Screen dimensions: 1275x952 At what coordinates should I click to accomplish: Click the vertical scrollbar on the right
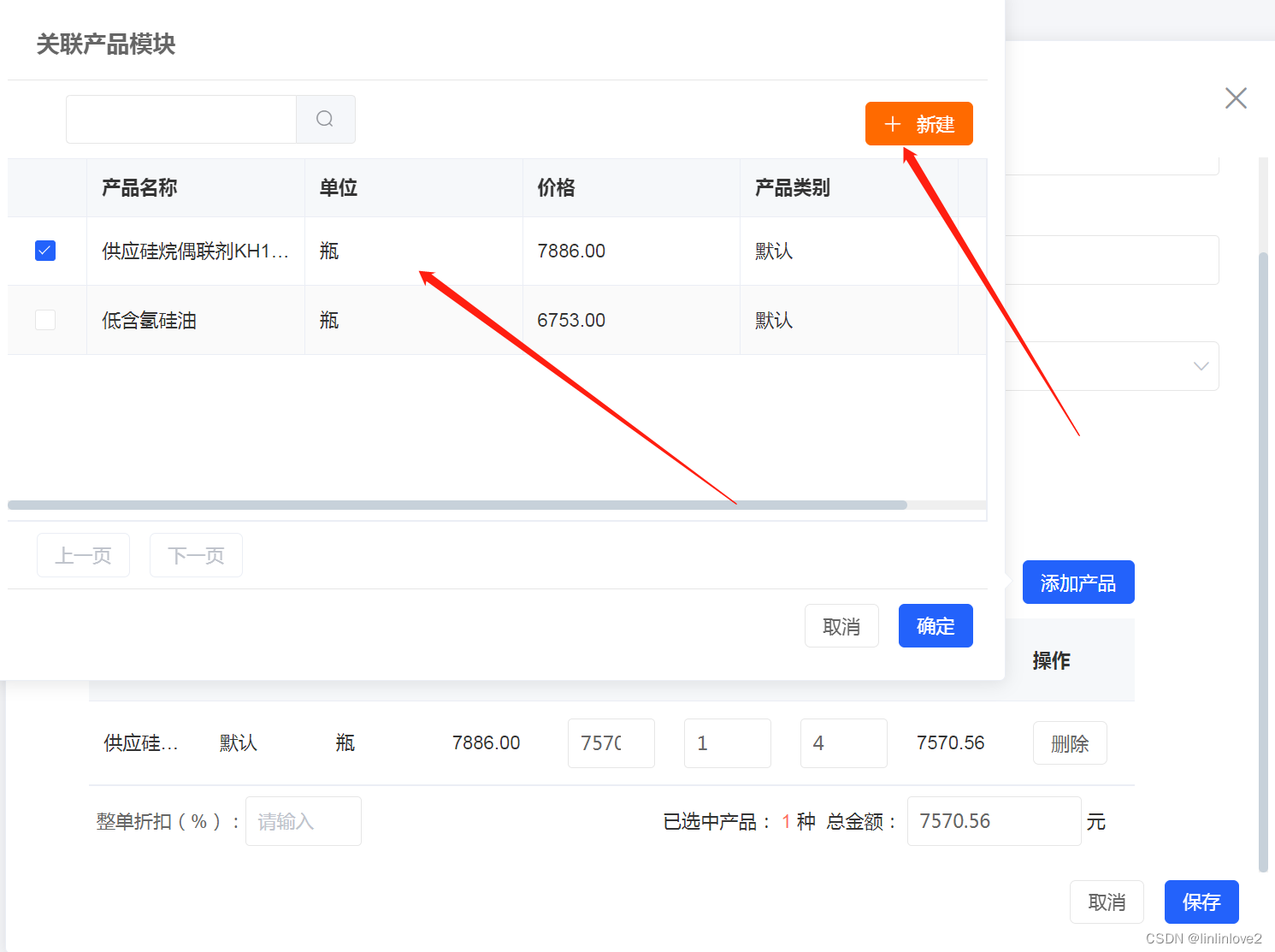click(x=1264, y=562)
